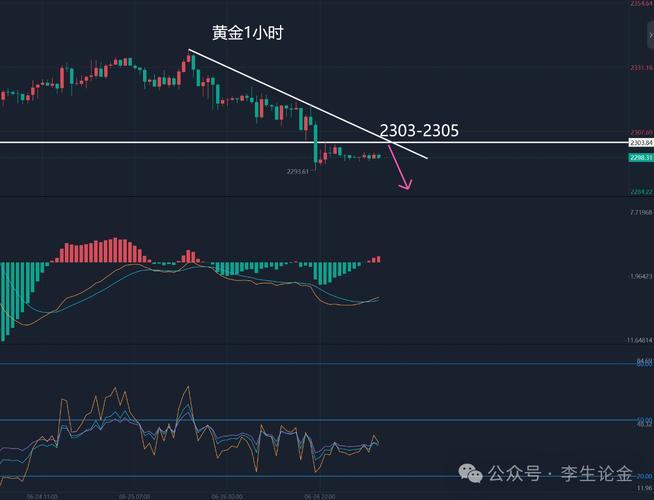Click the 7.71968 MACD axis value
Image resolution: width=654 pixels, height=500 pixels.
click(x=641, y=212)
